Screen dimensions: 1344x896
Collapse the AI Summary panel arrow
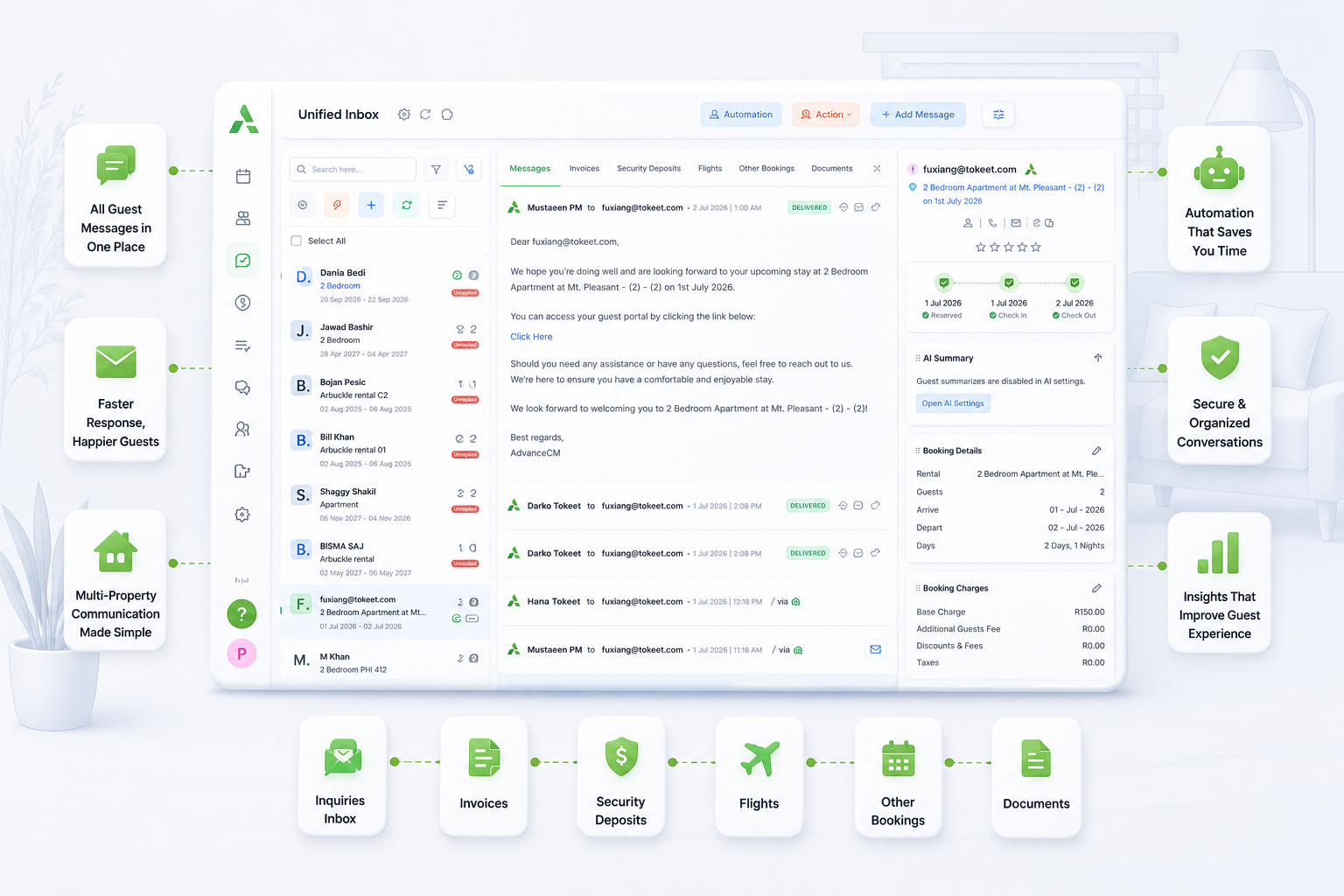tap(1098, 358)
